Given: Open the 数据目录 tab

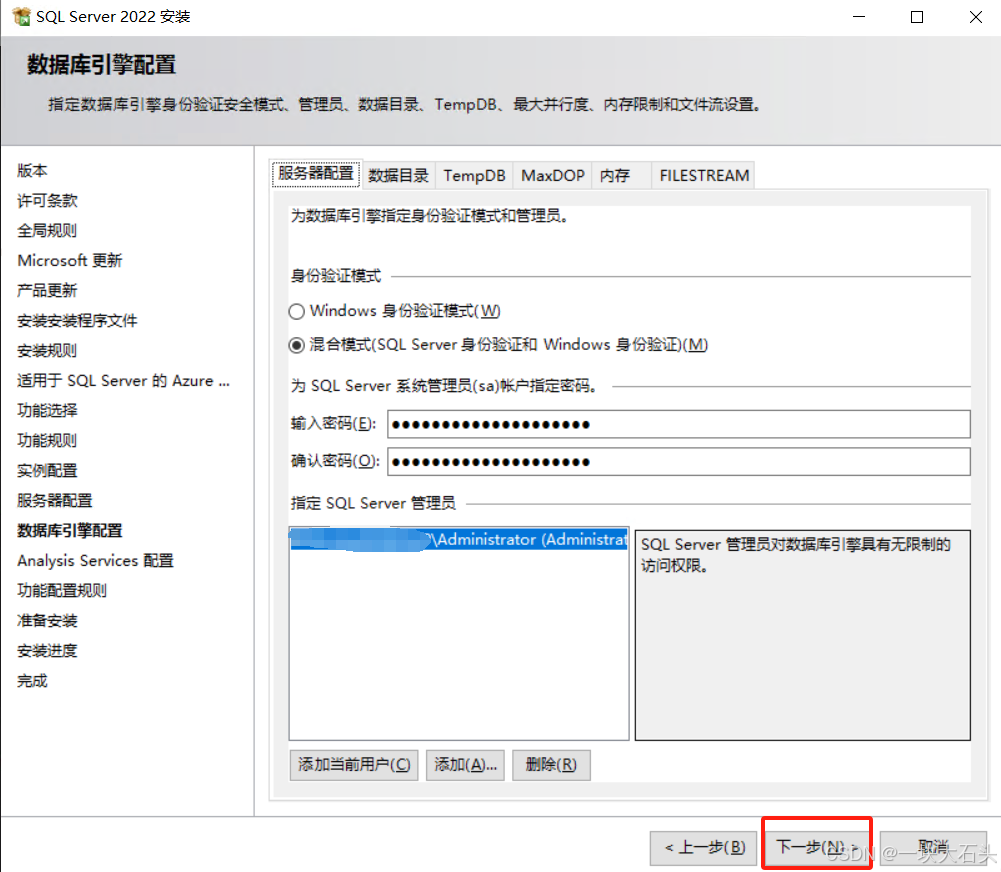Looking at the screenshot, I should [398, 176].
